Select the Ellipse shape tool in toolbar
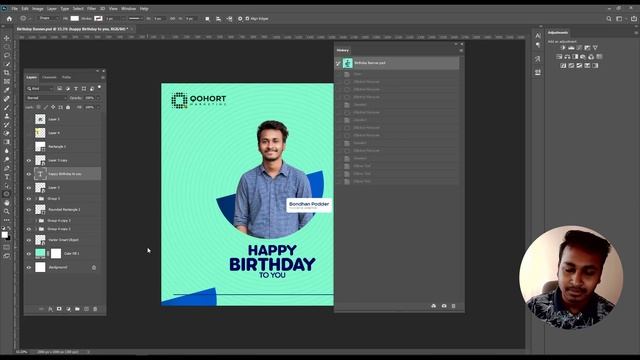640x360 pixels. [x=7, y=194]
